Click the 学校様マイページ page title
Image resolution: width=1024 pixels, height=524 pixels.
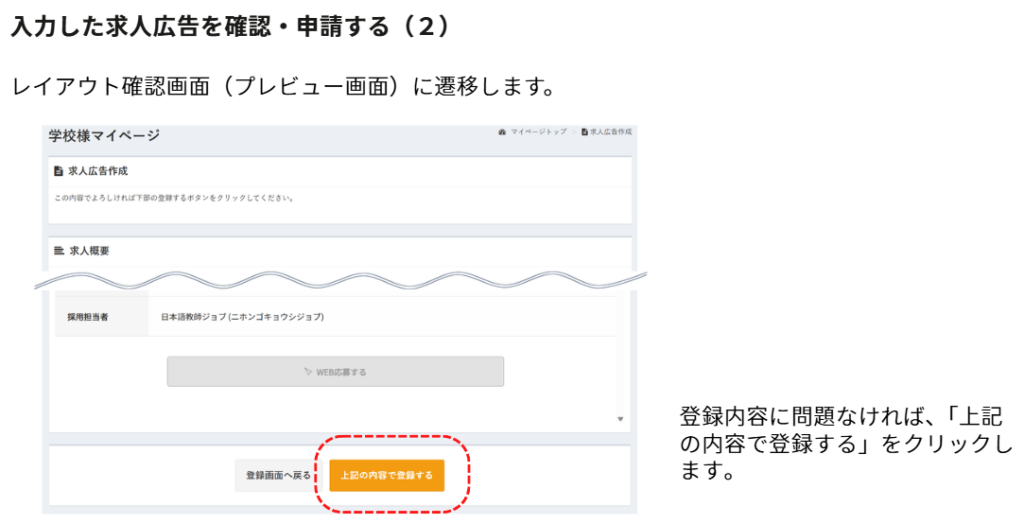coord(104,135)
